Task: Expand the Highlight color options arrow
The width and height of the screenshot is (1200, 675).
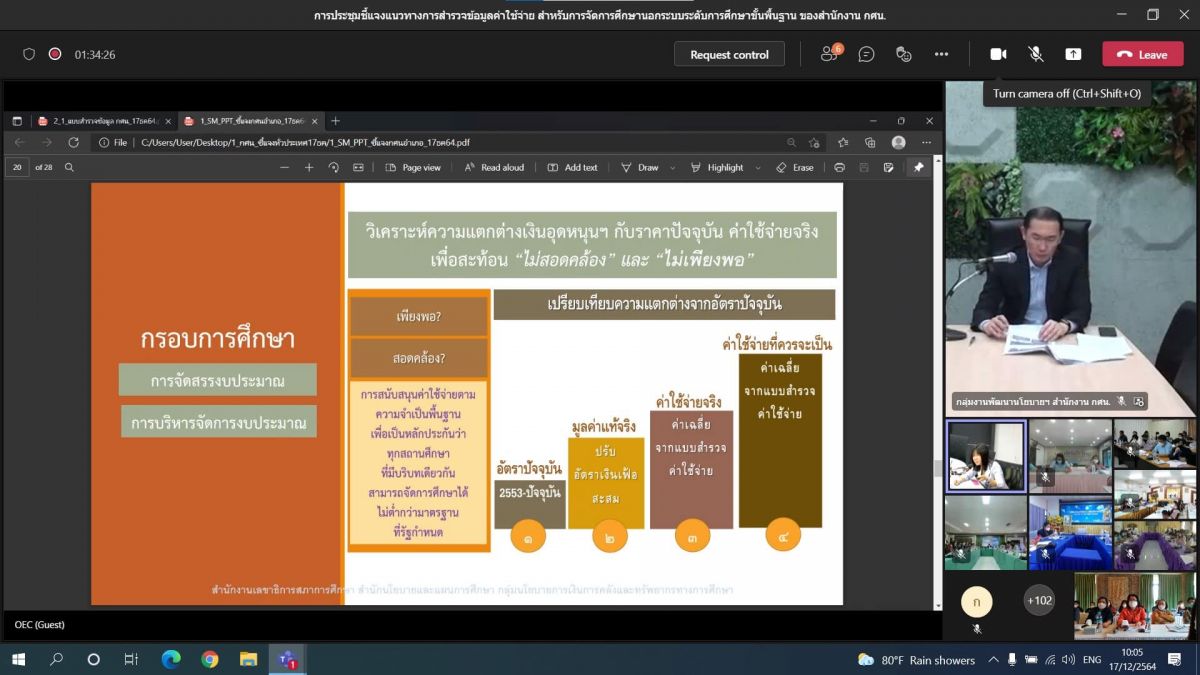Action: click(758, 168)
